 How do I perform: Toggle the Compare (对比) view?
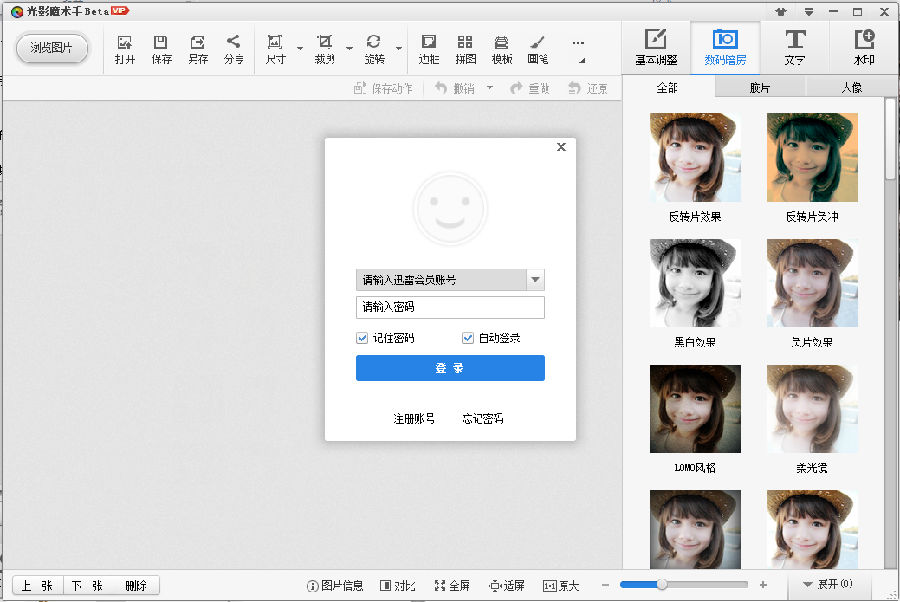point(396,585)
